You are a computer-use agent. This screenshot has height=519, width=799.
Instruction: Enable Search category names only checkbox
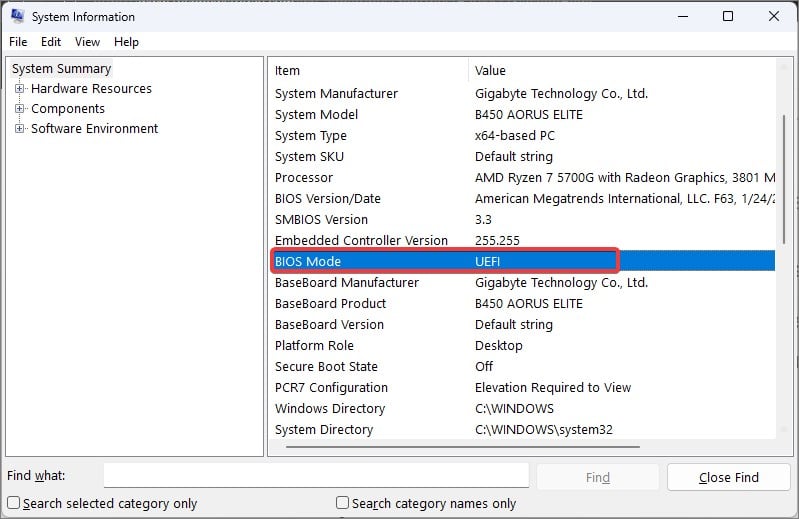(343, 503)
